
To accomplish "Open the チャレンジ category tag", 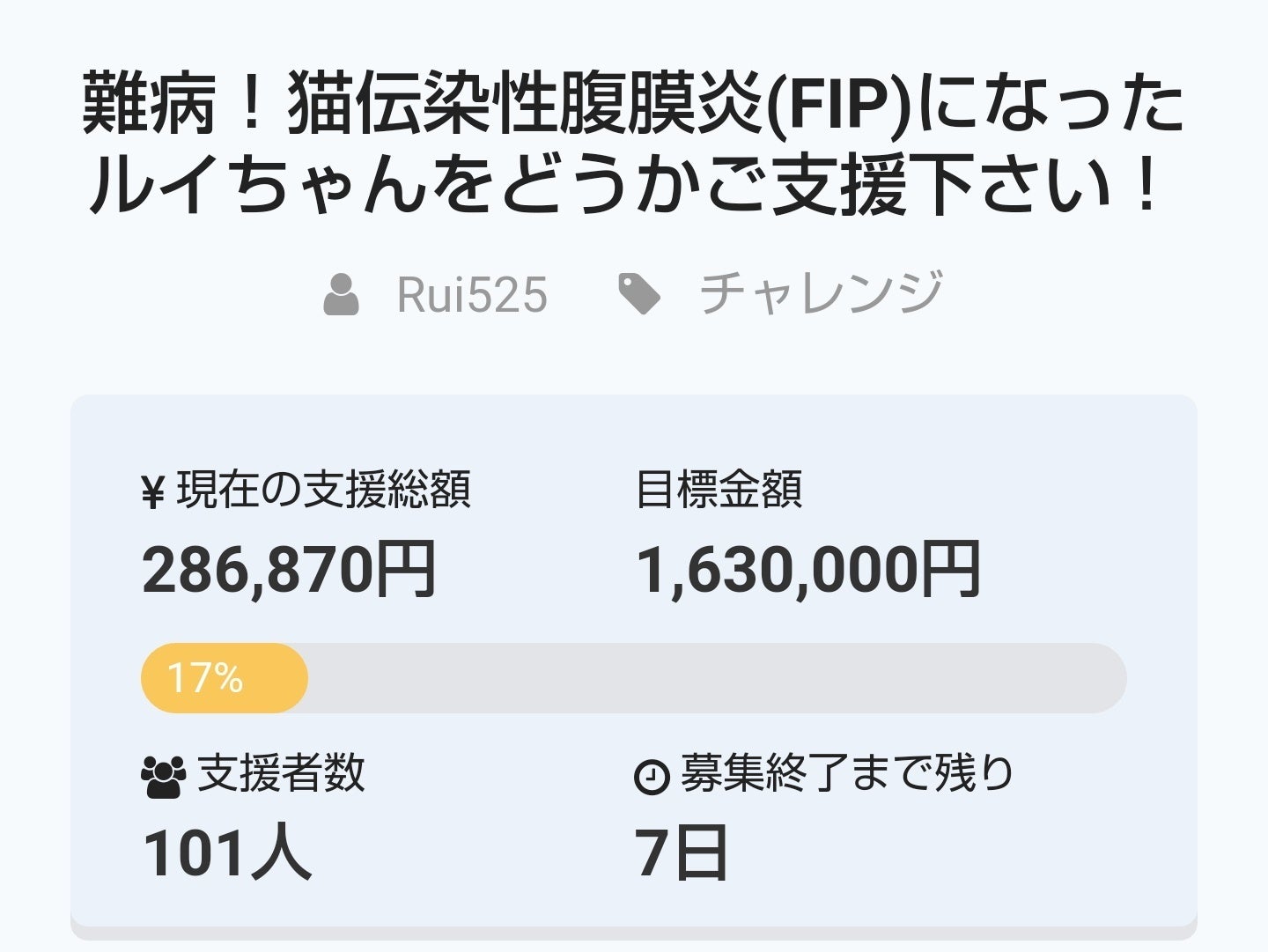I will (821, 294).
